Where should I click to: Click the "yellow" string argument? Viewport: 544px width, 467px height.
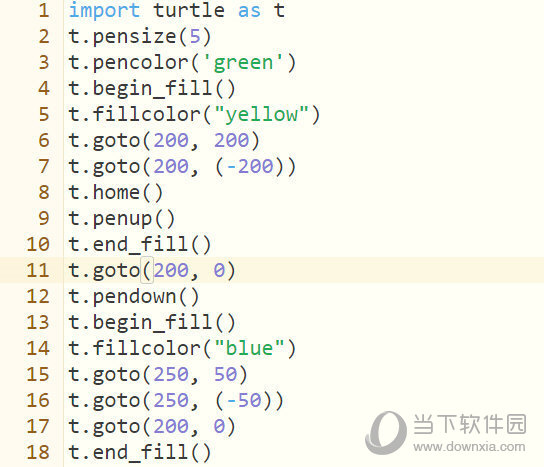[x=262, y=114]
